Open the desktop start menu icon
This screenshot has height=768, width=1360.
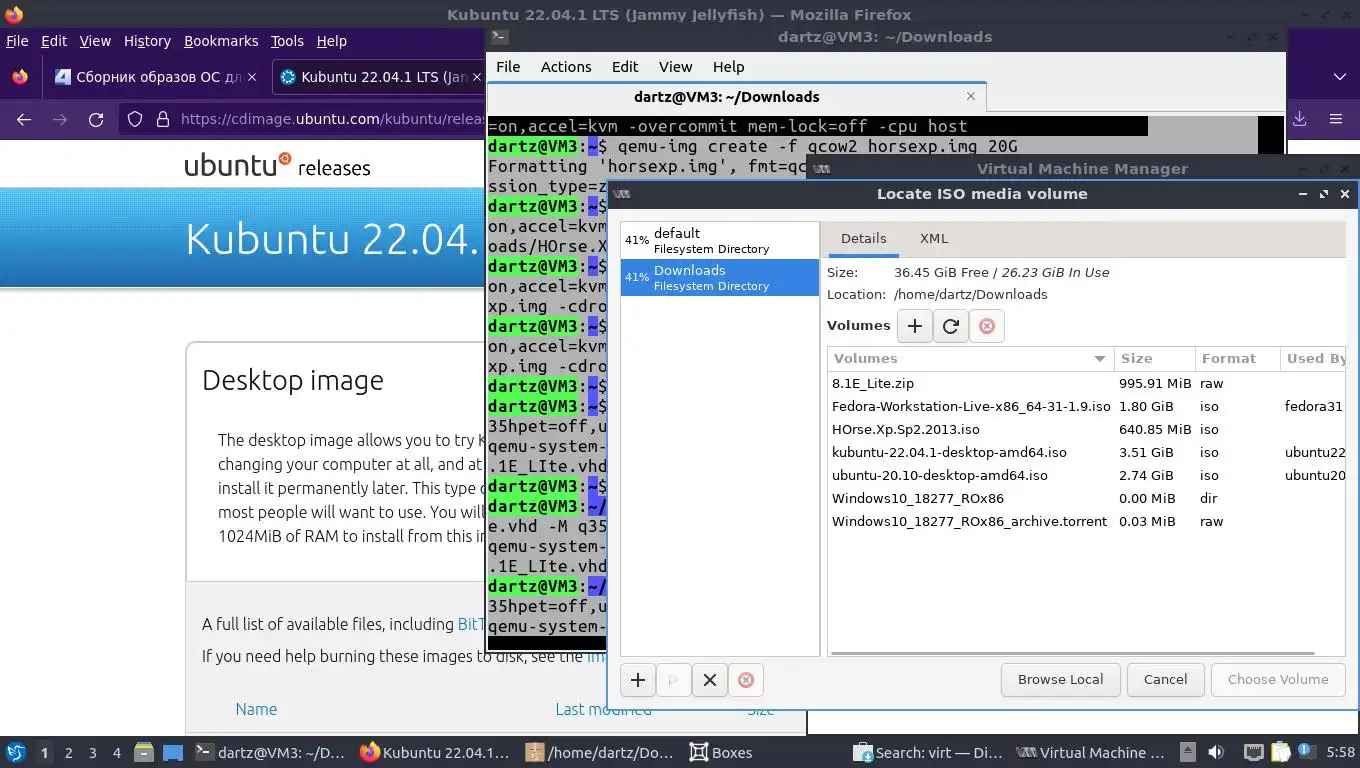pos(16,752)
